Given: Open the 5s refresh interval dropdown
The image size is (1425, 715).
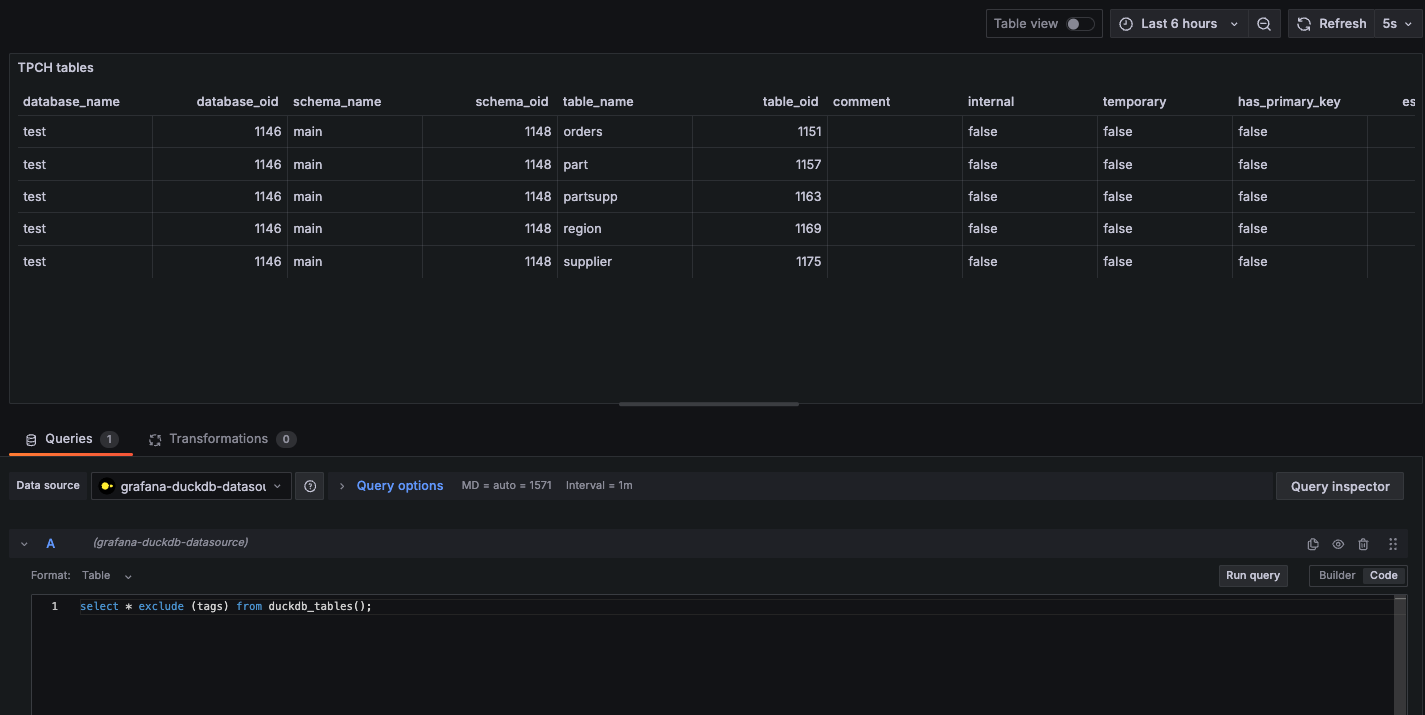Looking at the screenshot, I should tap(1396, 24).
